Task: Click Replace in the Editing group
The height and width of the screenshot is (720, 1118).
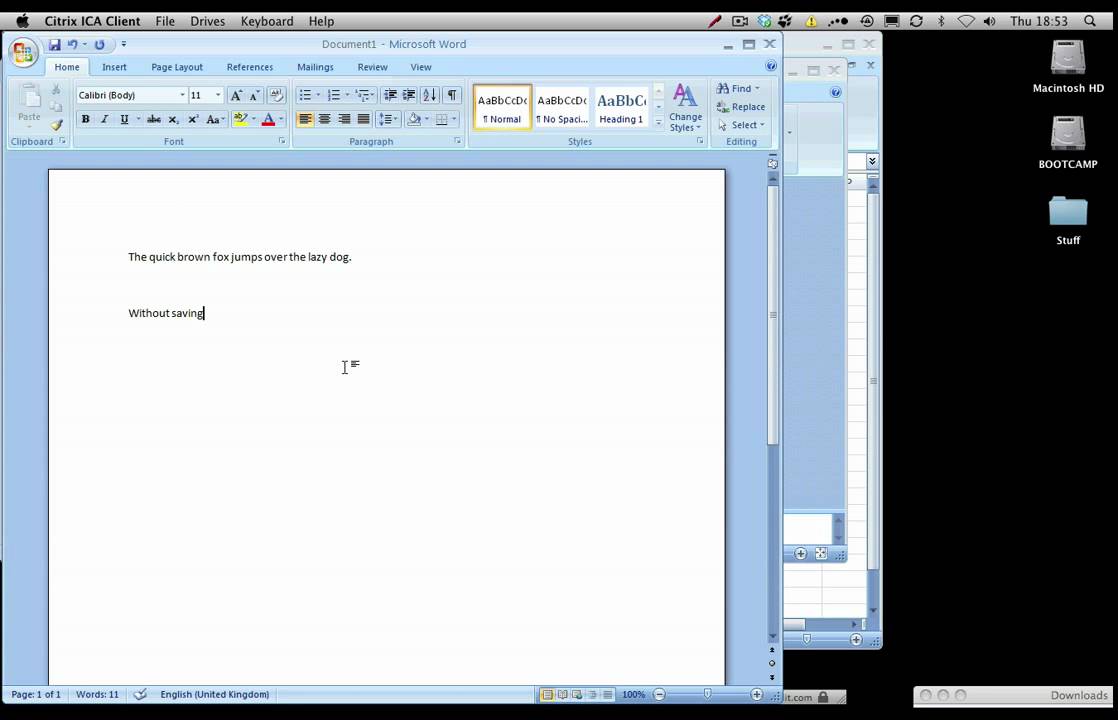Action: click(741, 107)
